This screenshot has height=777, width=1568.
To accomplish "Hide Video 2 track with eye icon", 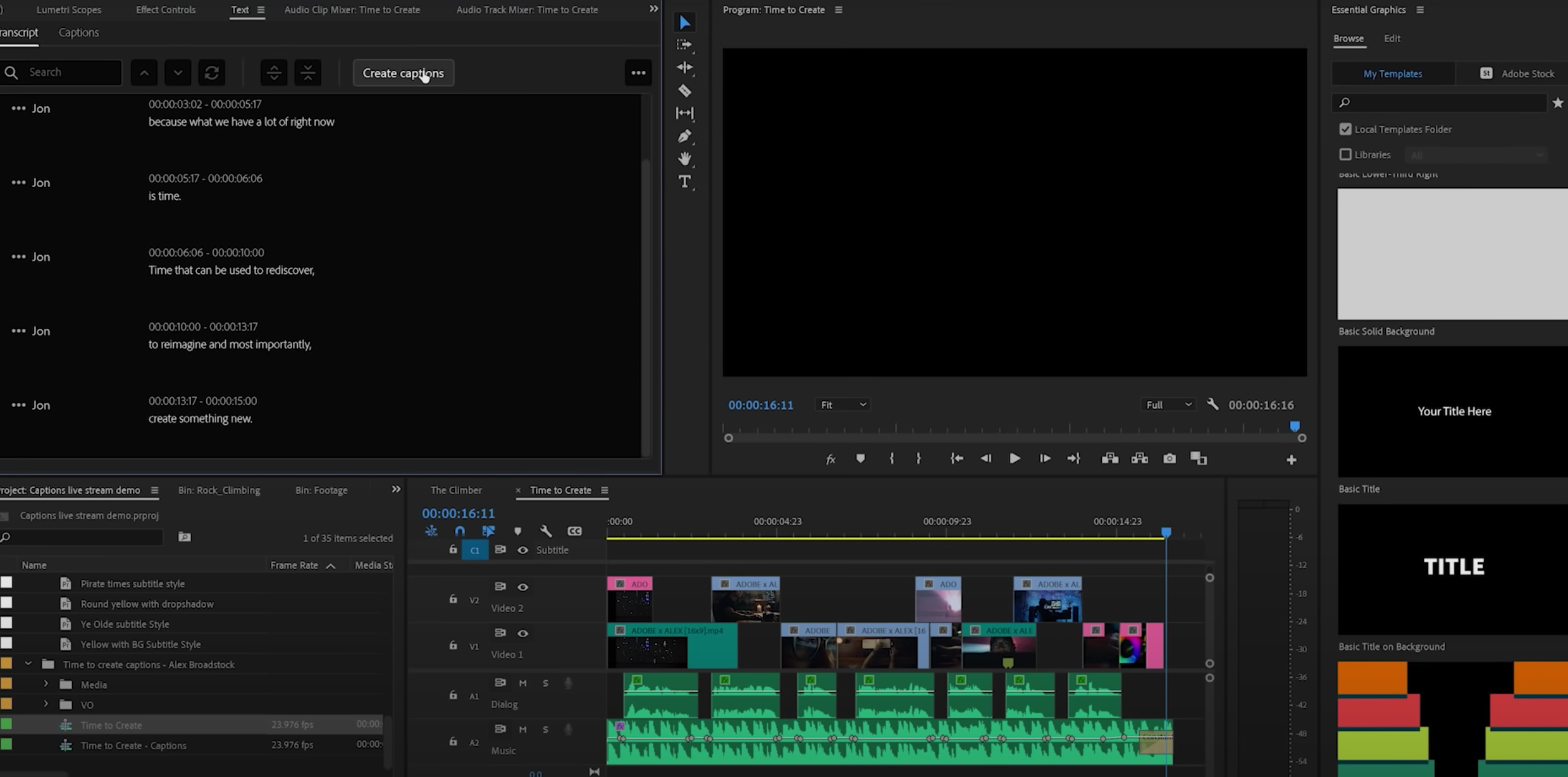I will (522, 587).
